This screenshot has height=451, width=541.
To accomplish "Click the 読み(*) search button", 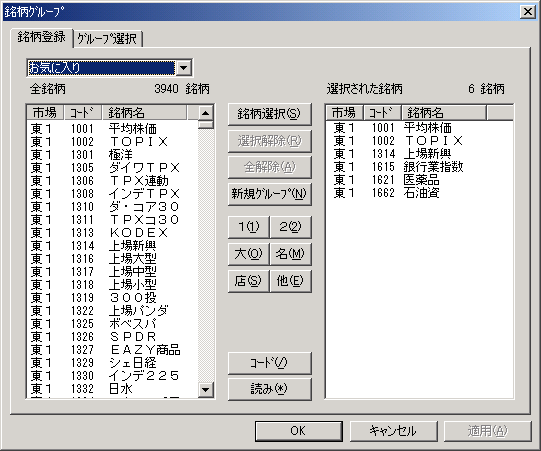I will pyautogui.click(x=269, y=389).
